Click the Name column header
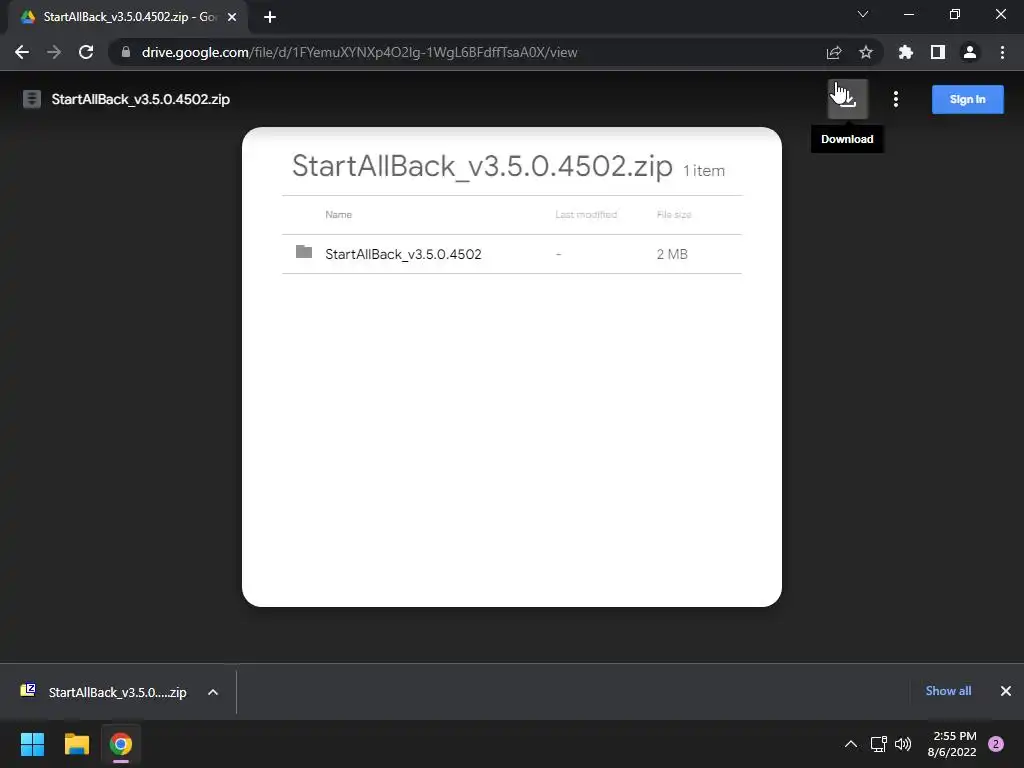Image resolution: width=1024 pixels, height=768 pixels. click(x=338, y=214)
